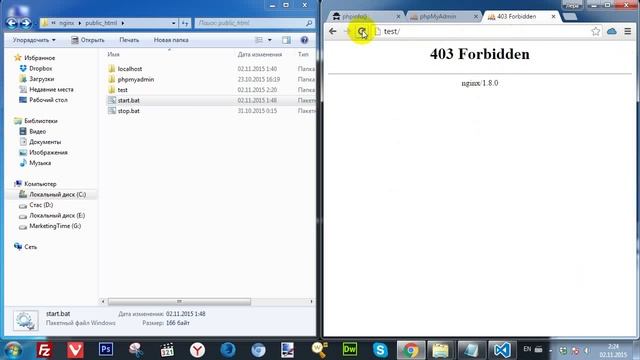Image resolution: width=640 pixels, height=360 pixels.
Task: Open Dropbox in the navigation pane
Action: (x=40, y=69)
